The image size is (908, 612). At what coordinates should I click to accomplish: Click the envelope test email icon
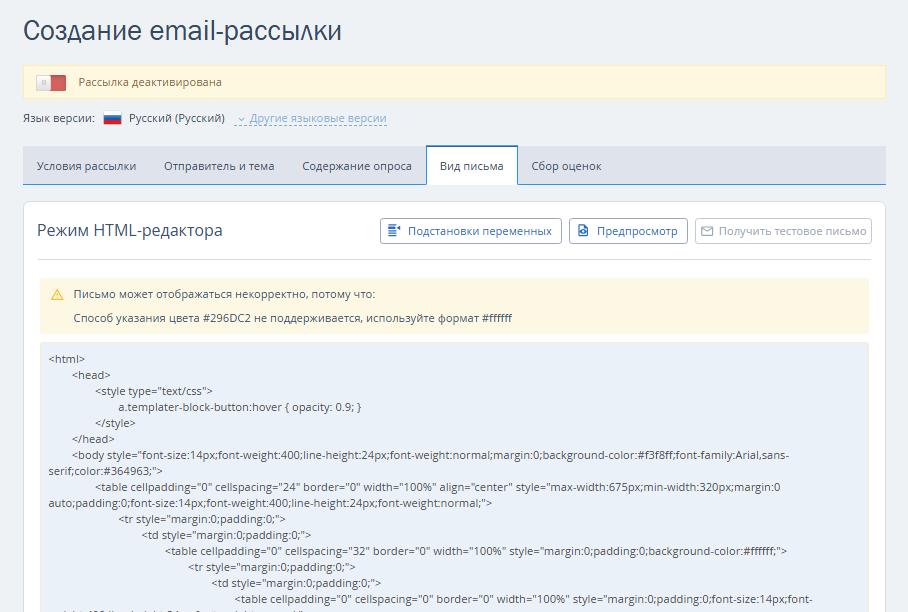pyautogui.click(x=707, y=231)
